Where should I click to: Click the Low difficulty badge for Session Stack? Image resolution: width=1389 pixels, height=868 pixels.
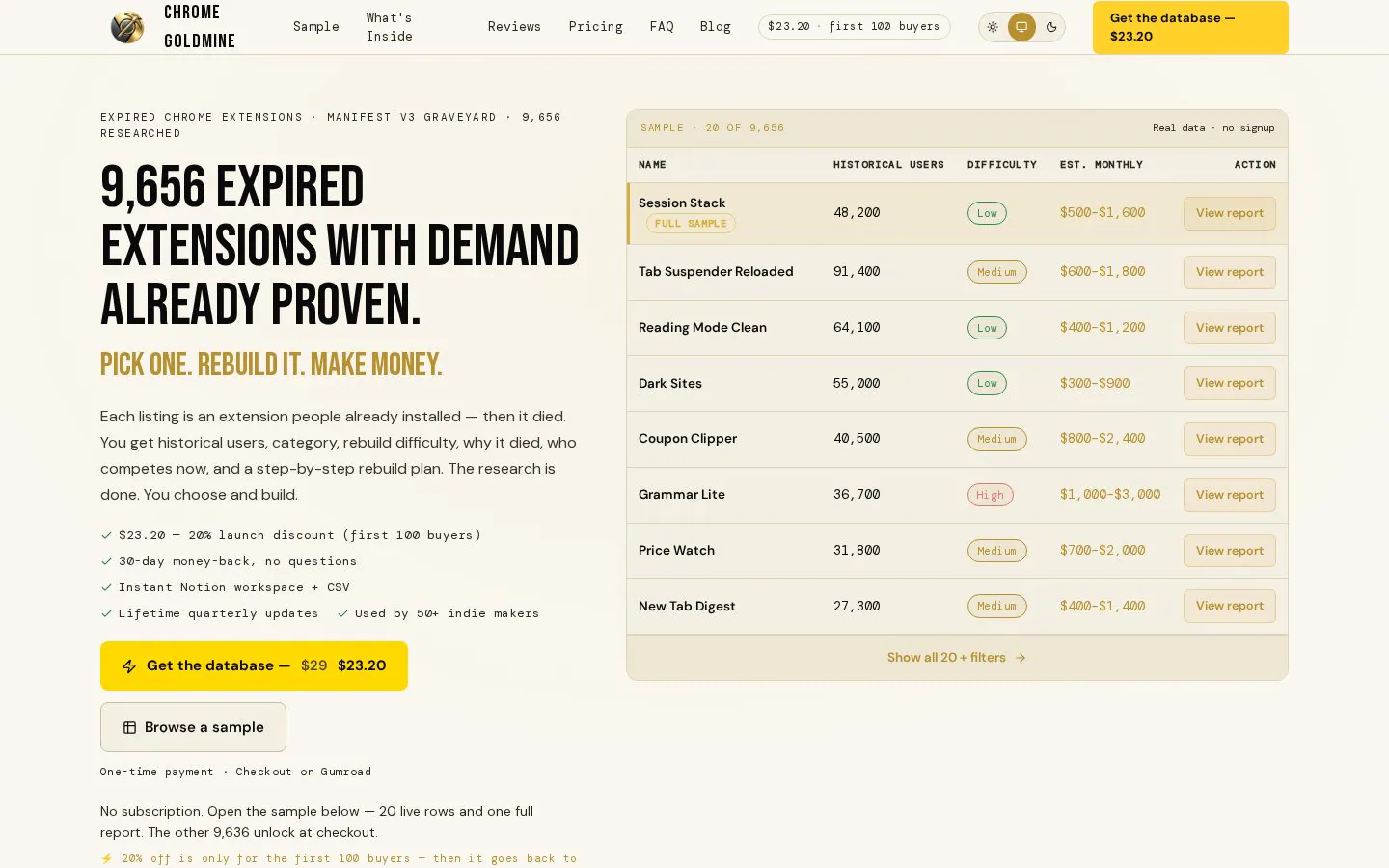(987, 213)
